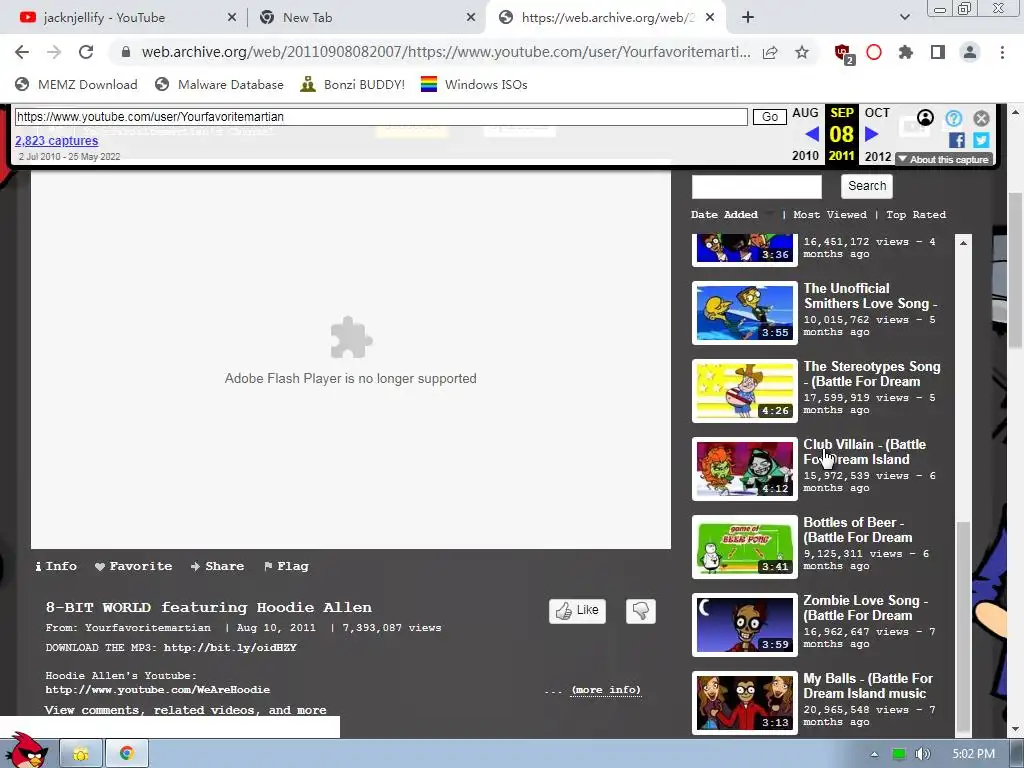The width and height of the screenshot is (1024, 768).
Task: Click the Wayback Machine URL field
Action: click(x=381, y=117)
